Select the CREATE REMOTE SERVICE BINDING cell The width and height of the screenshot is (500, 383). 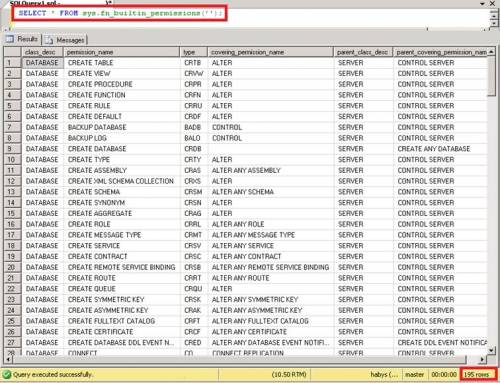122,267
